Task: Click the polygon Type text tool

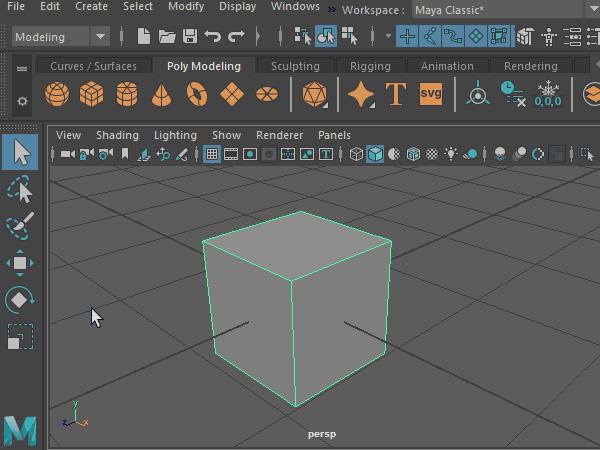Action: [395, 96]
